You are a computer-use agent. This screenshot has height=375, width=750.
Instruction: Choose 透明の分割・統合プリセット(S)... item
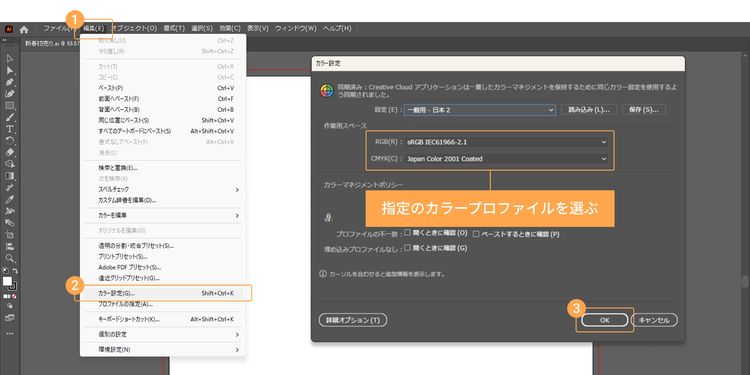click(163, 246)
